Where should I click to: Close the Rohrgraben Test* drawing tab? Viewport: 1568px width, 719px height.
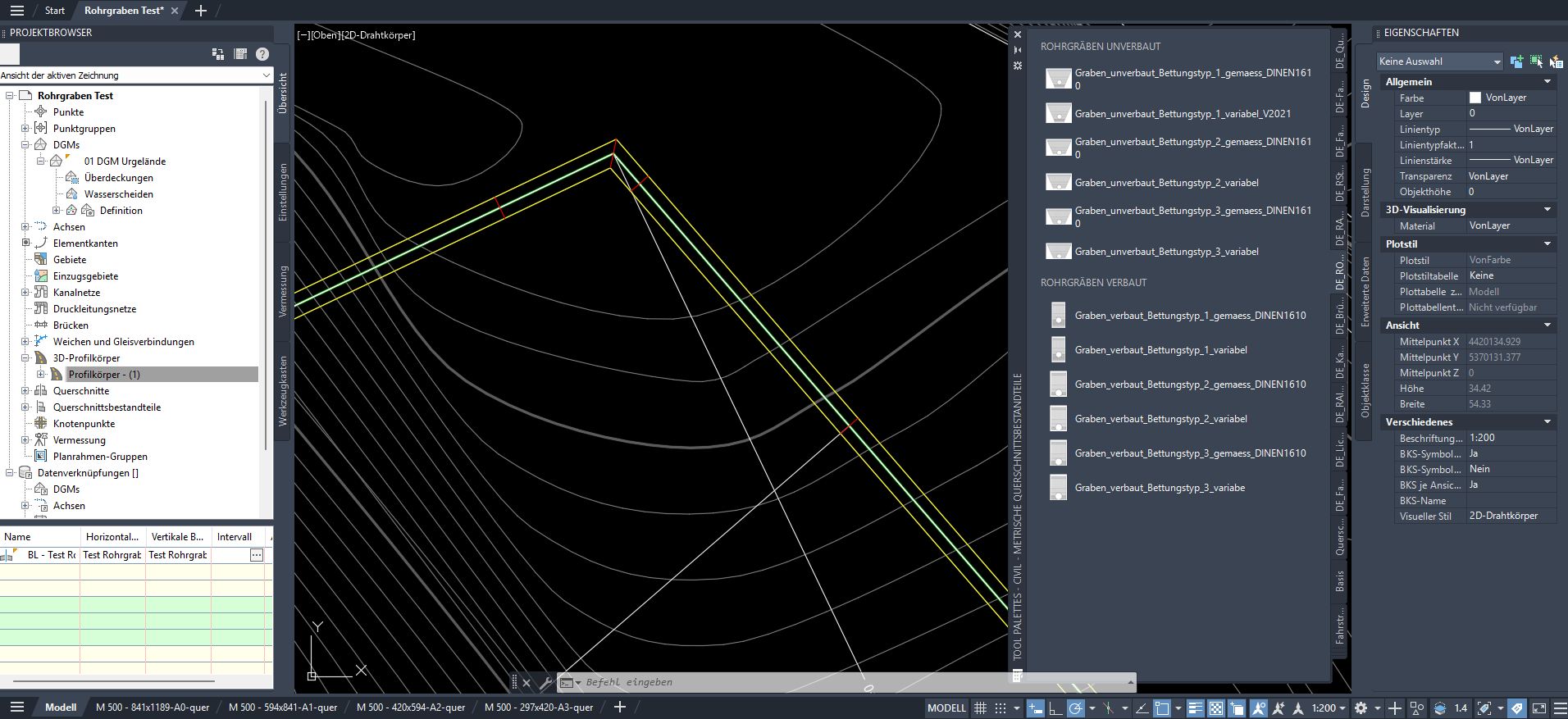(175, 11)
